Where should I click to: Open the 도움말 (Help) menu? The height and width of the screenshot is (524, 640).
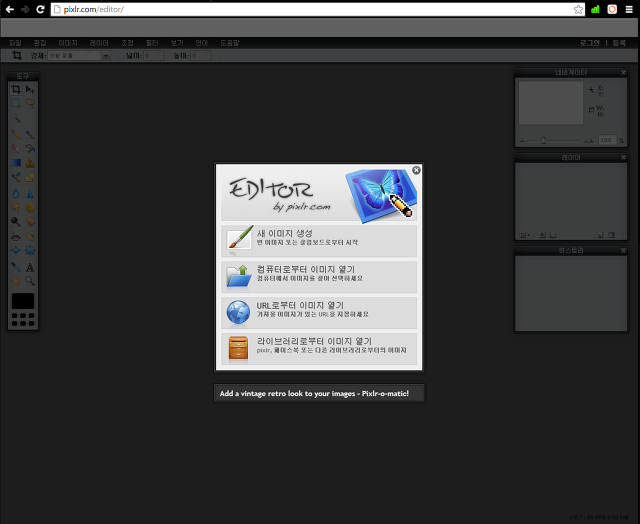pyautogui.click(x=230, y=43)
